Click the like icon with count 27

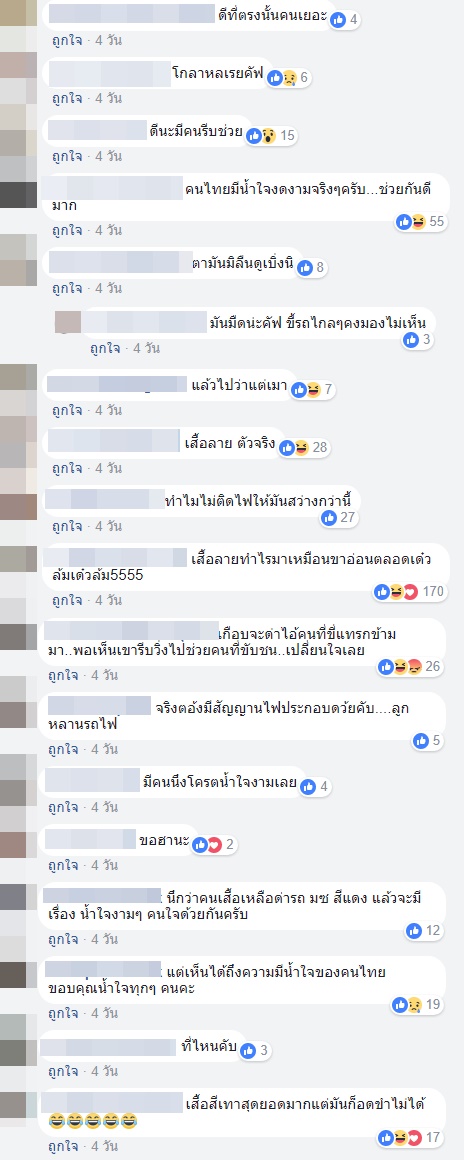[329, 518]
